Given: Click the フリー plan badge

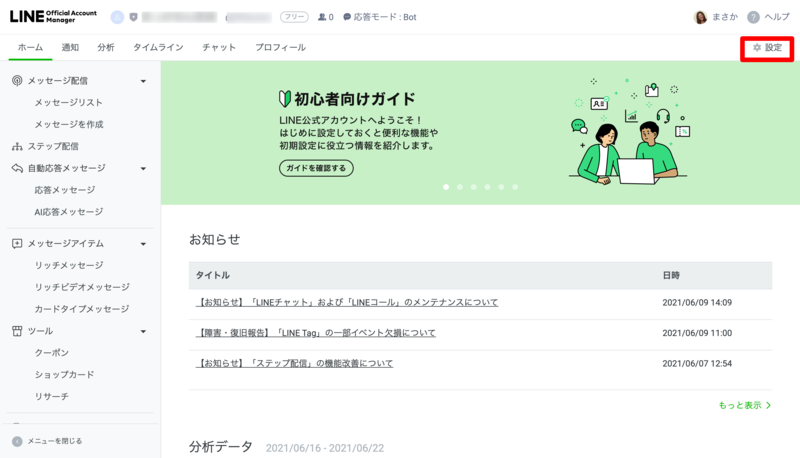Looking at the screenshot, I should point(294,17).
